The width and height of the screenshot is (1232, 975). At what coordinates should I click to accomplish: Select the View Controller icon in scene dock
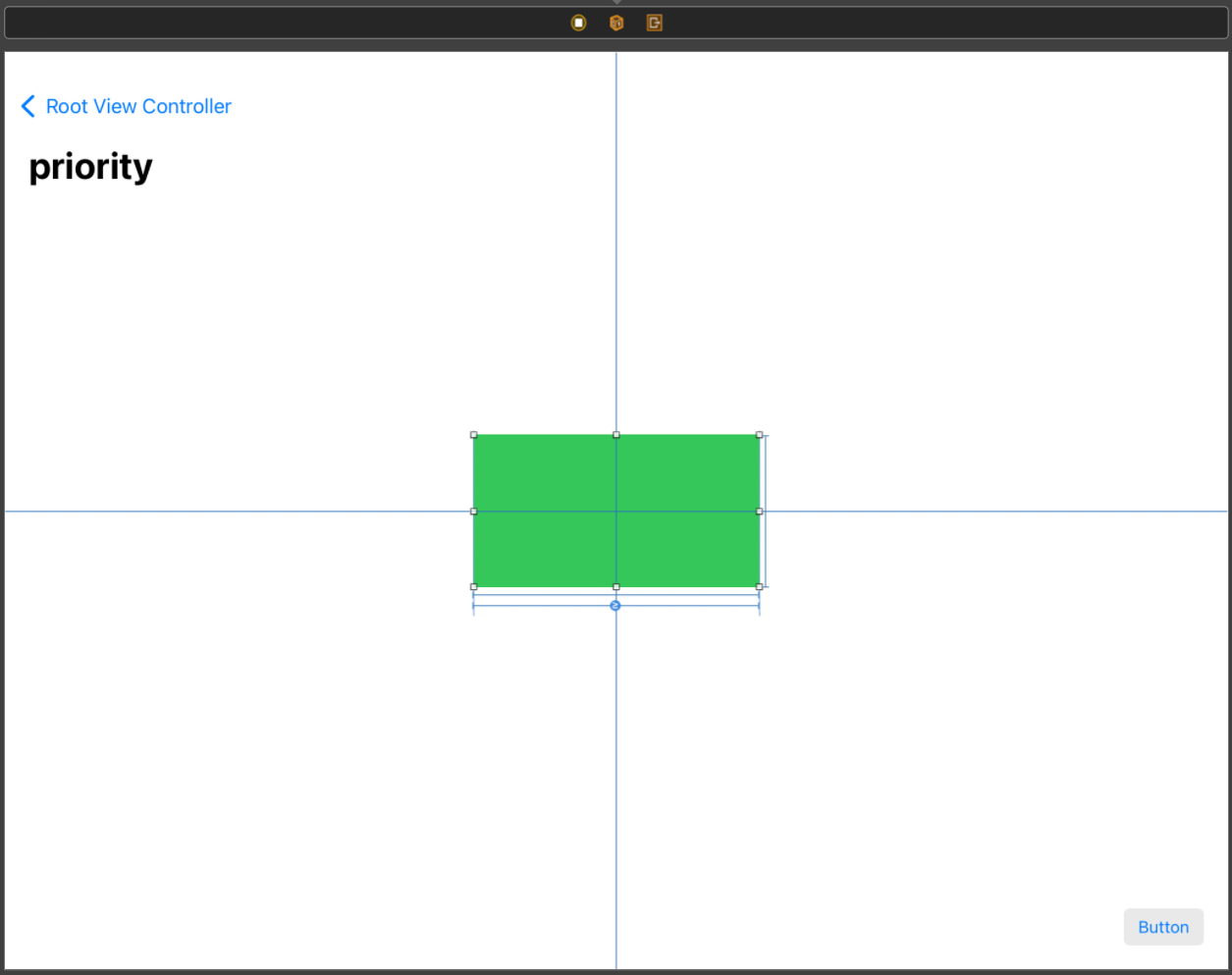[x=578, y=23]
